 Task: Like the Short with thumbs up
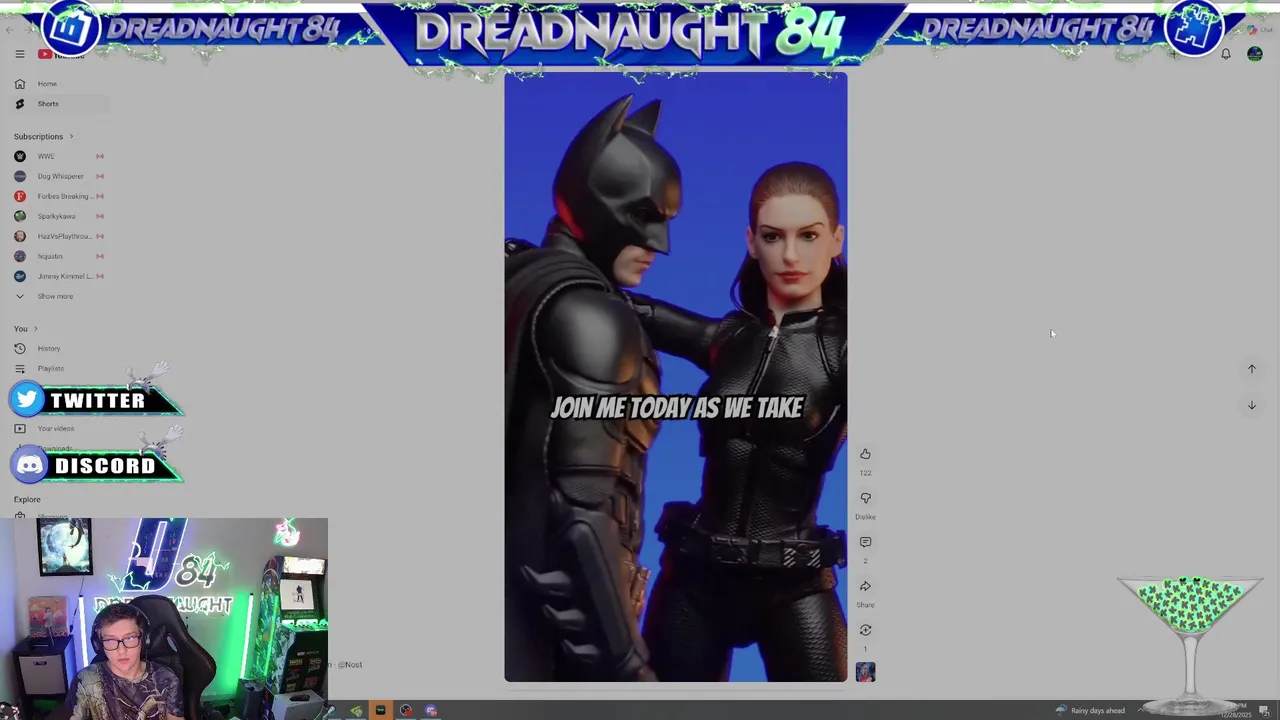[865, 454]
